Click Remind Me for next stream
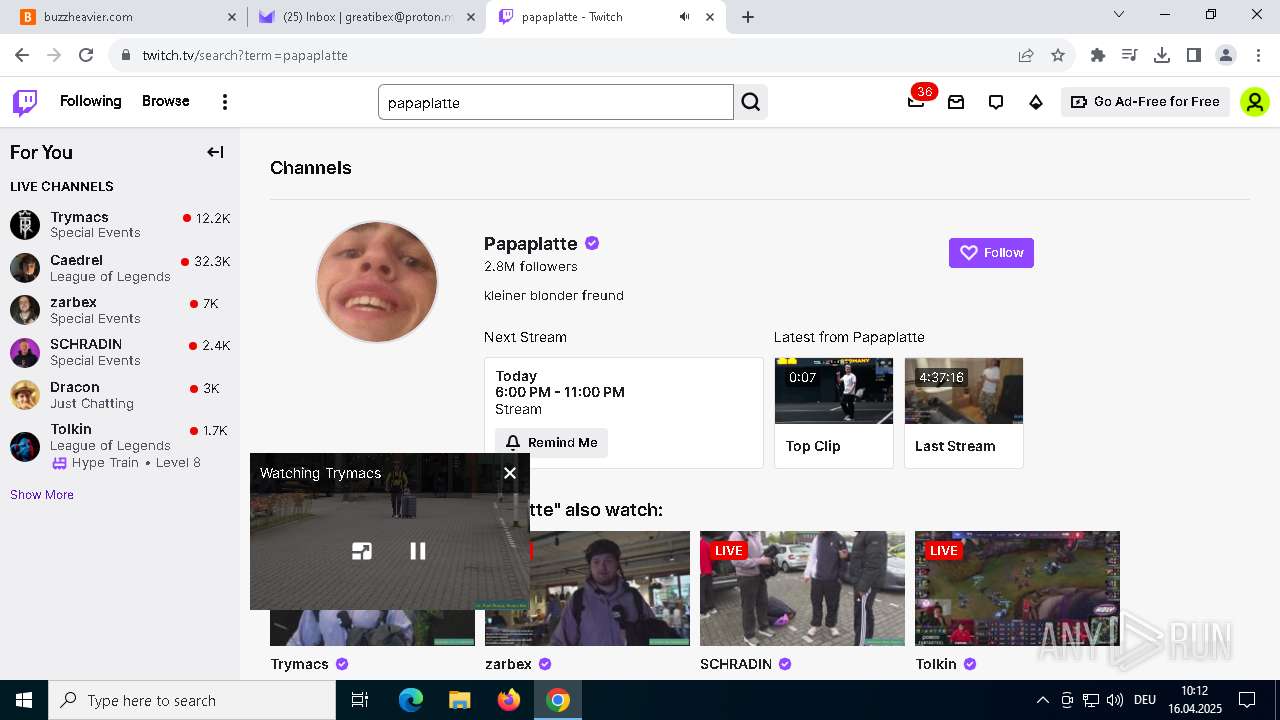The height and width of the screenshot is (720, 1280). [551, 443]
